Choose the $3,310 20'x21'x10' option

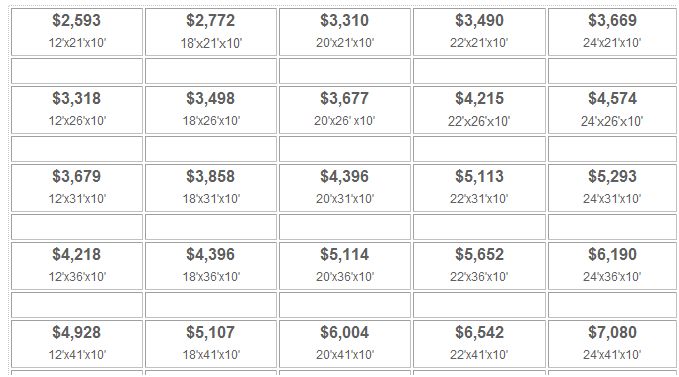click(x=345, y=32)
